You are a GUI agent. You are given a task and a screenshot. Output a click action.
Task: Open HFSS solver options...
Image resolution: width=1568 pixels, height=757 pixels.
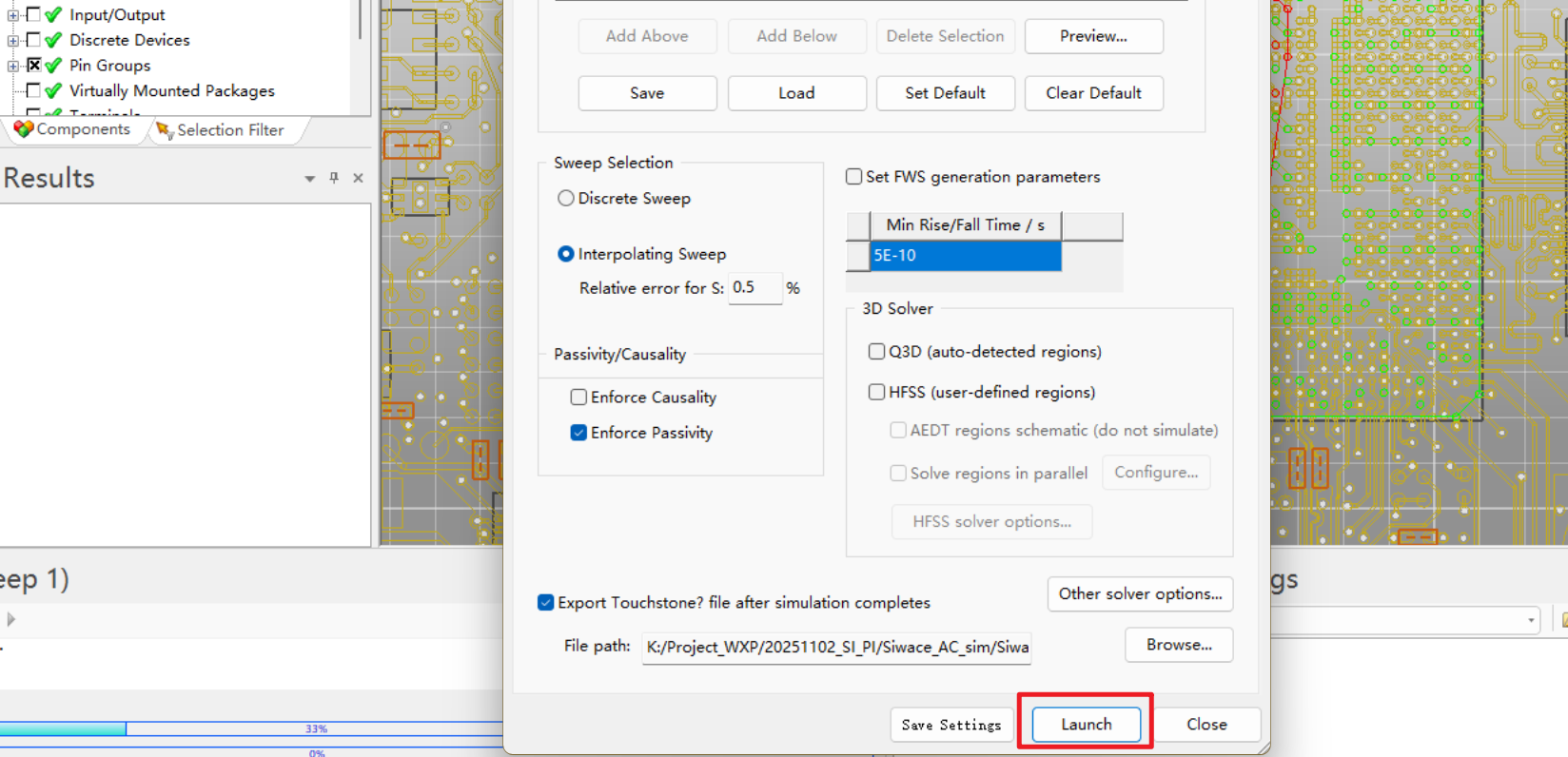(991, 522)
